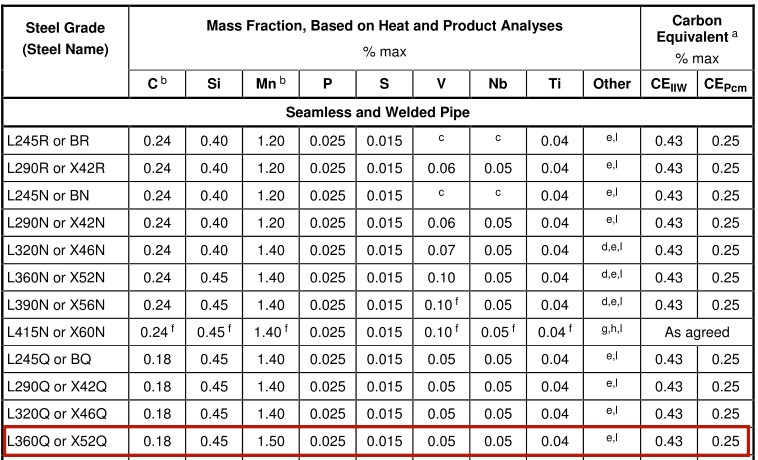Click the "As agreed" carbon equivalent cell

click(697, 331)
